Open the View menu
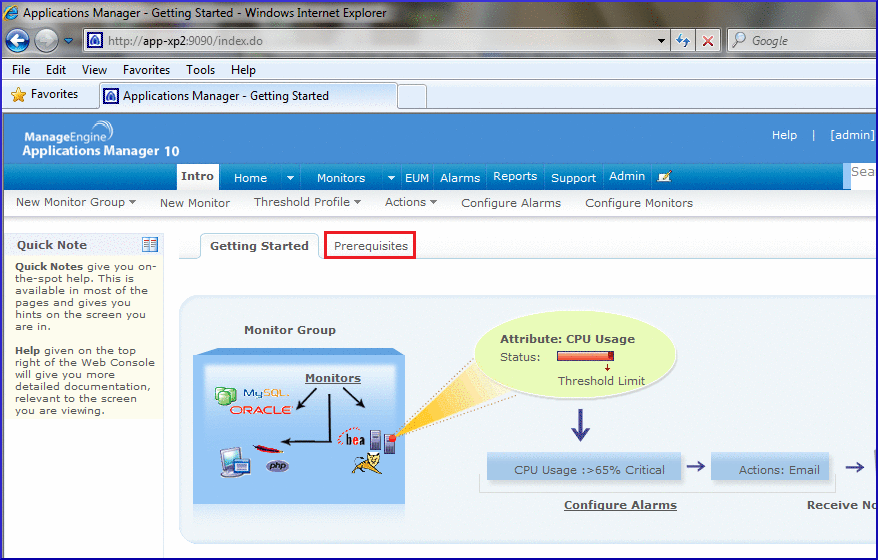 (x=94, y=70)
